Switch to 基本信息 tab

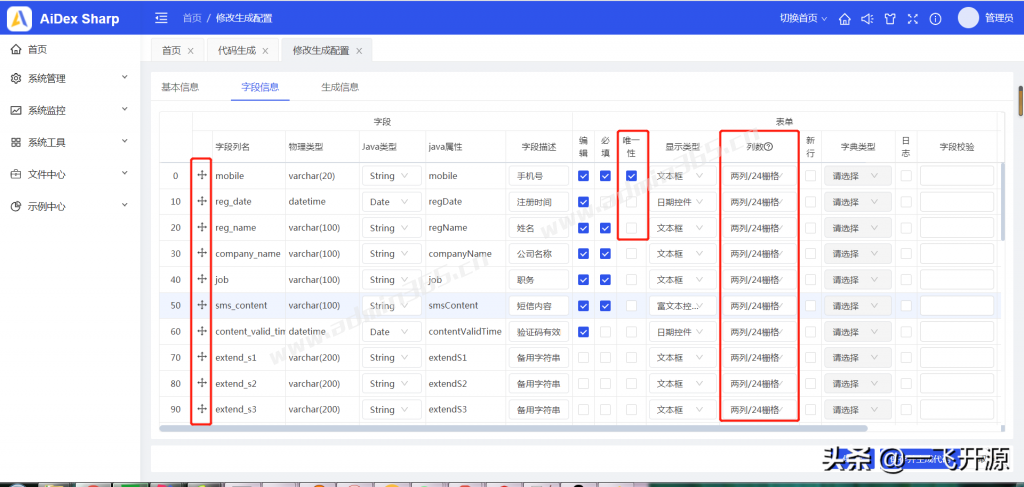click(x=180, y=87)
